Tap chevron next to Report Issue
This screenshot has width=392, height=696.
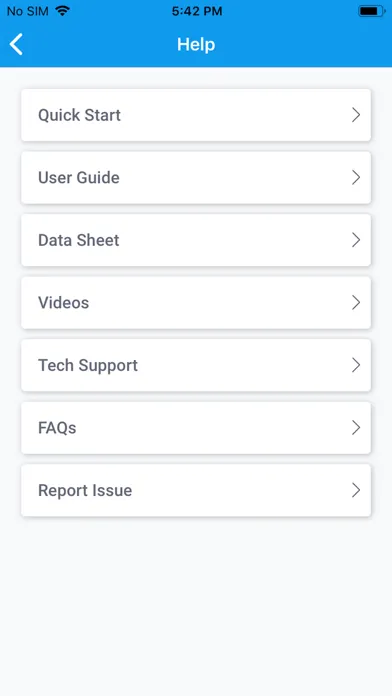tap(356, 490)
